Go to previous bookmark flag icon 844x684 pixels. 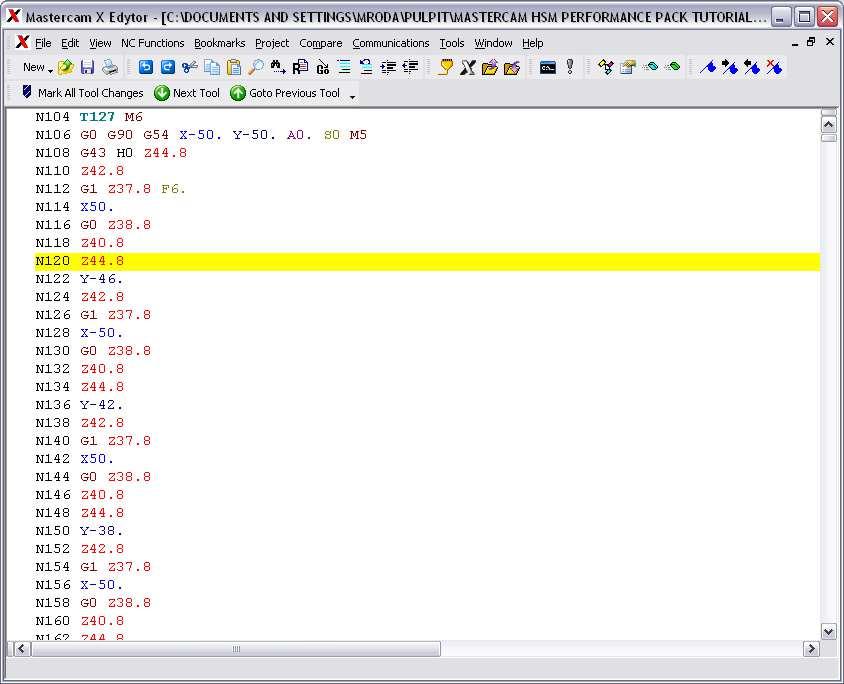click(x=752, y=67)
